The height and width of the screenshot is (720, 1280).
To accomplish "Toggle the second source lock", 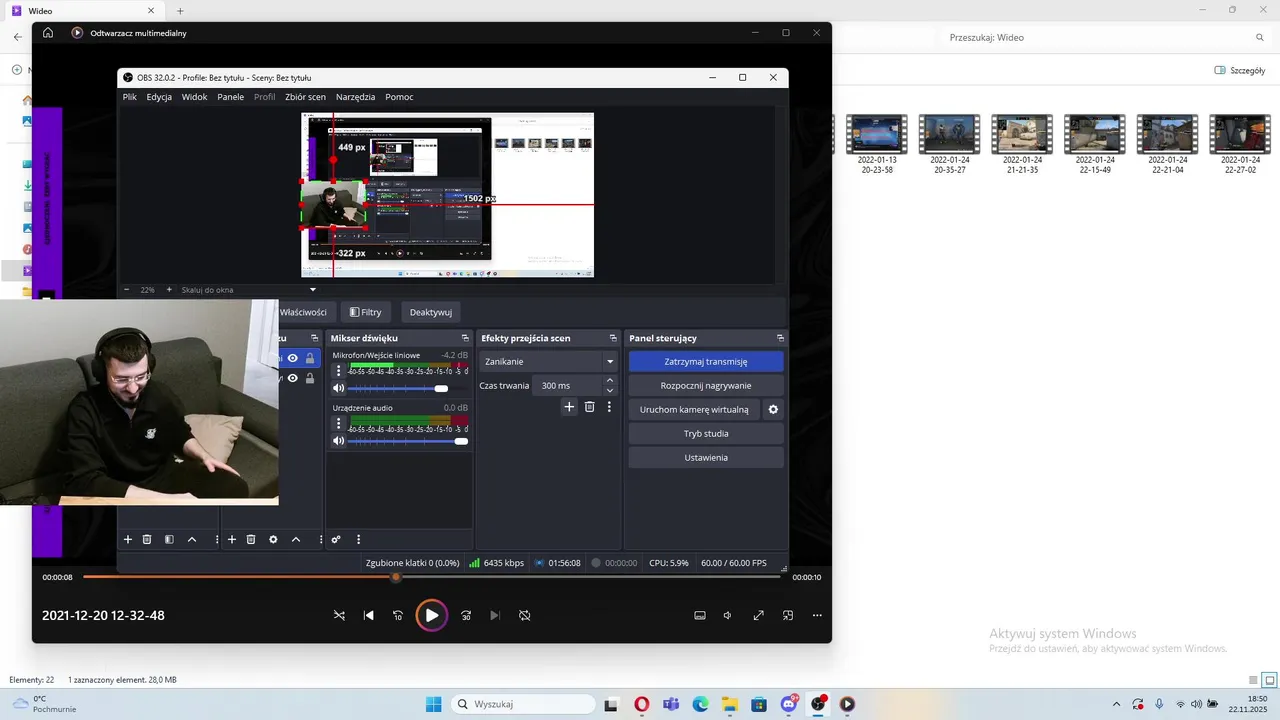I will [309, 378].
